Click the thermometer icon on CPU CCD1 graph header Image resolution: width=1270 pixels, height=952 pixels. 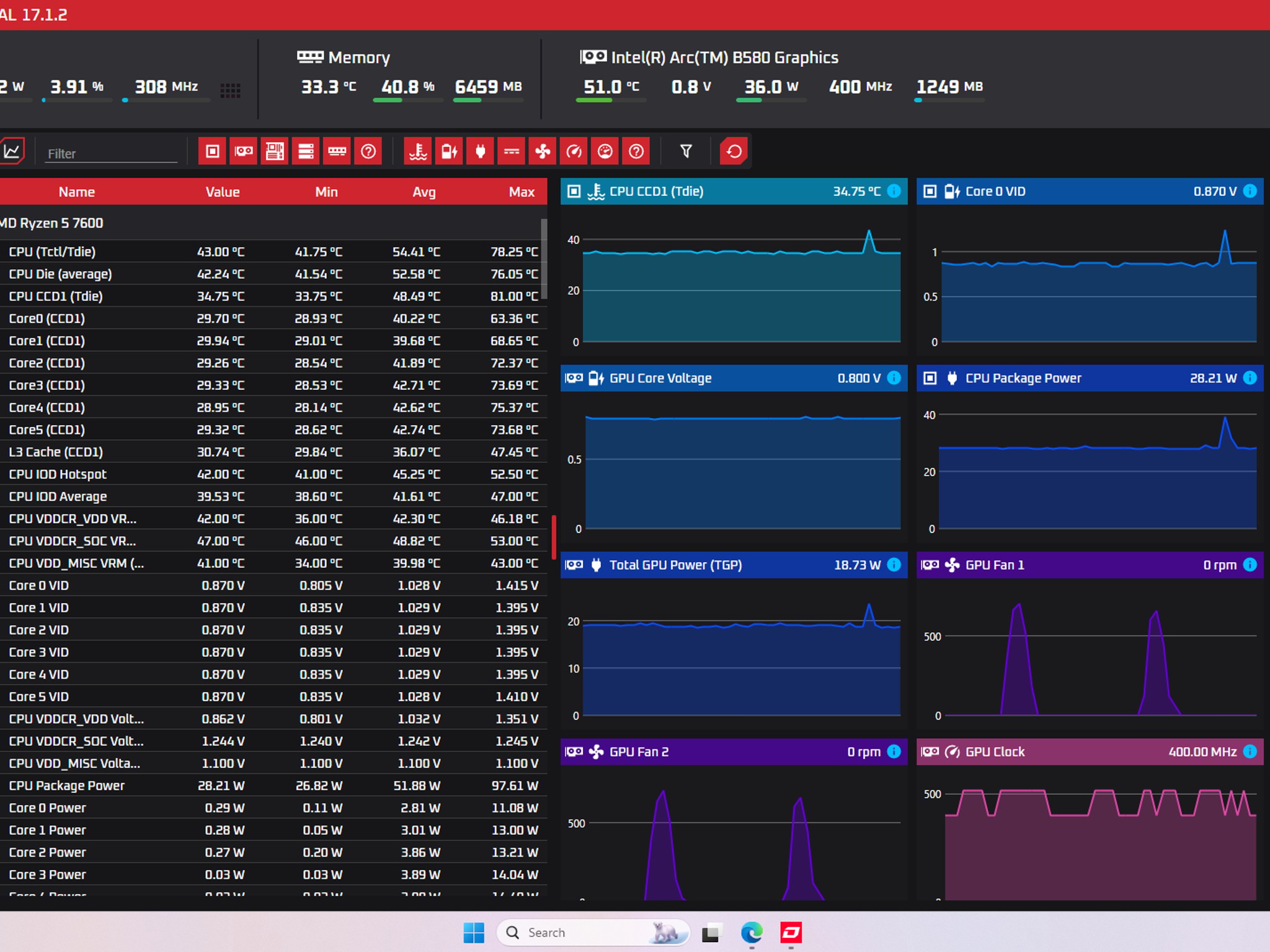click(x=596, y=192)
